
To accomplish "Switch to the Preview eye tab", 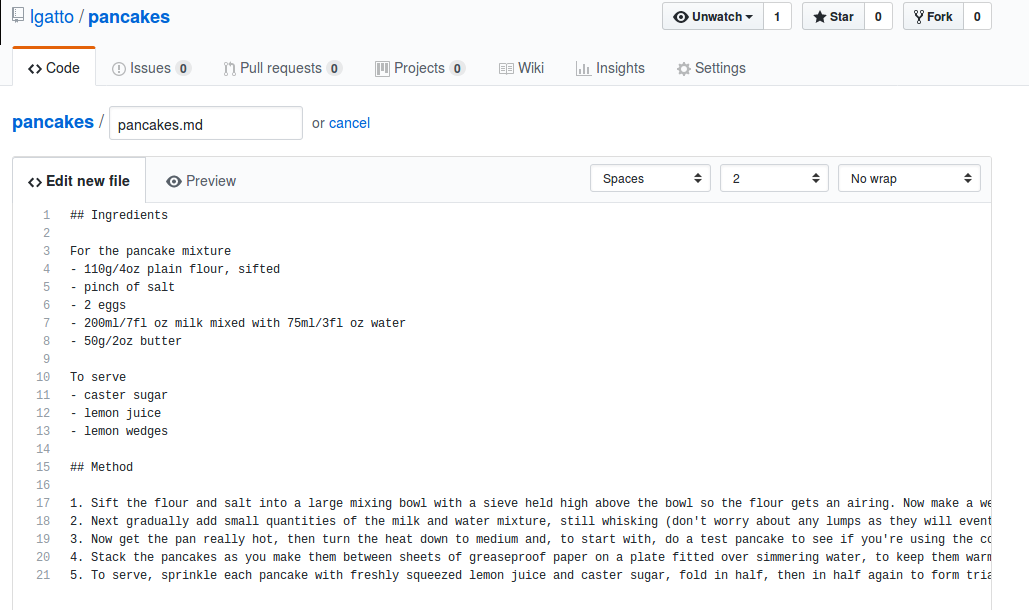I will [x=201, y=181].
